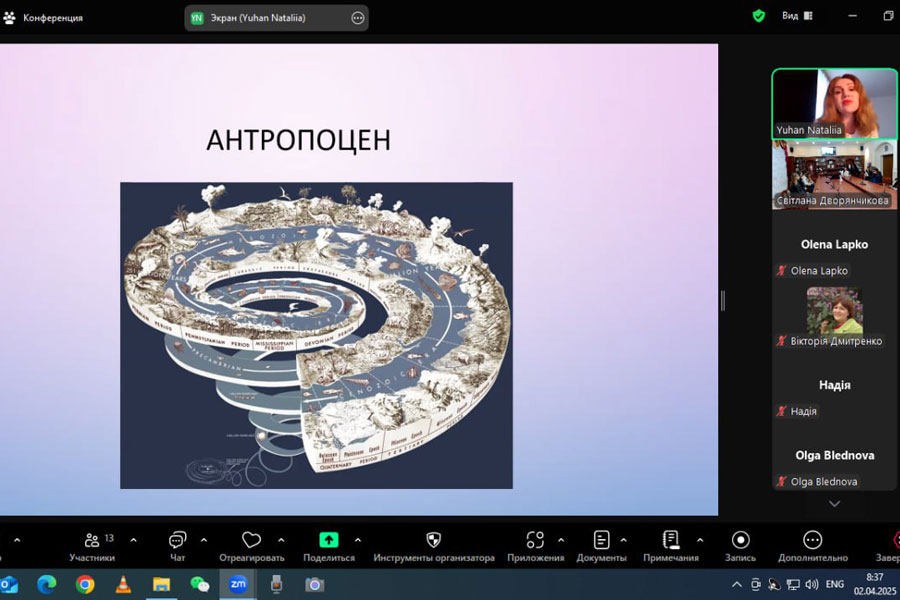This screenshot has width=900, height=600.
Task: Open the Чат chat panel
Action: coord(177,547)
